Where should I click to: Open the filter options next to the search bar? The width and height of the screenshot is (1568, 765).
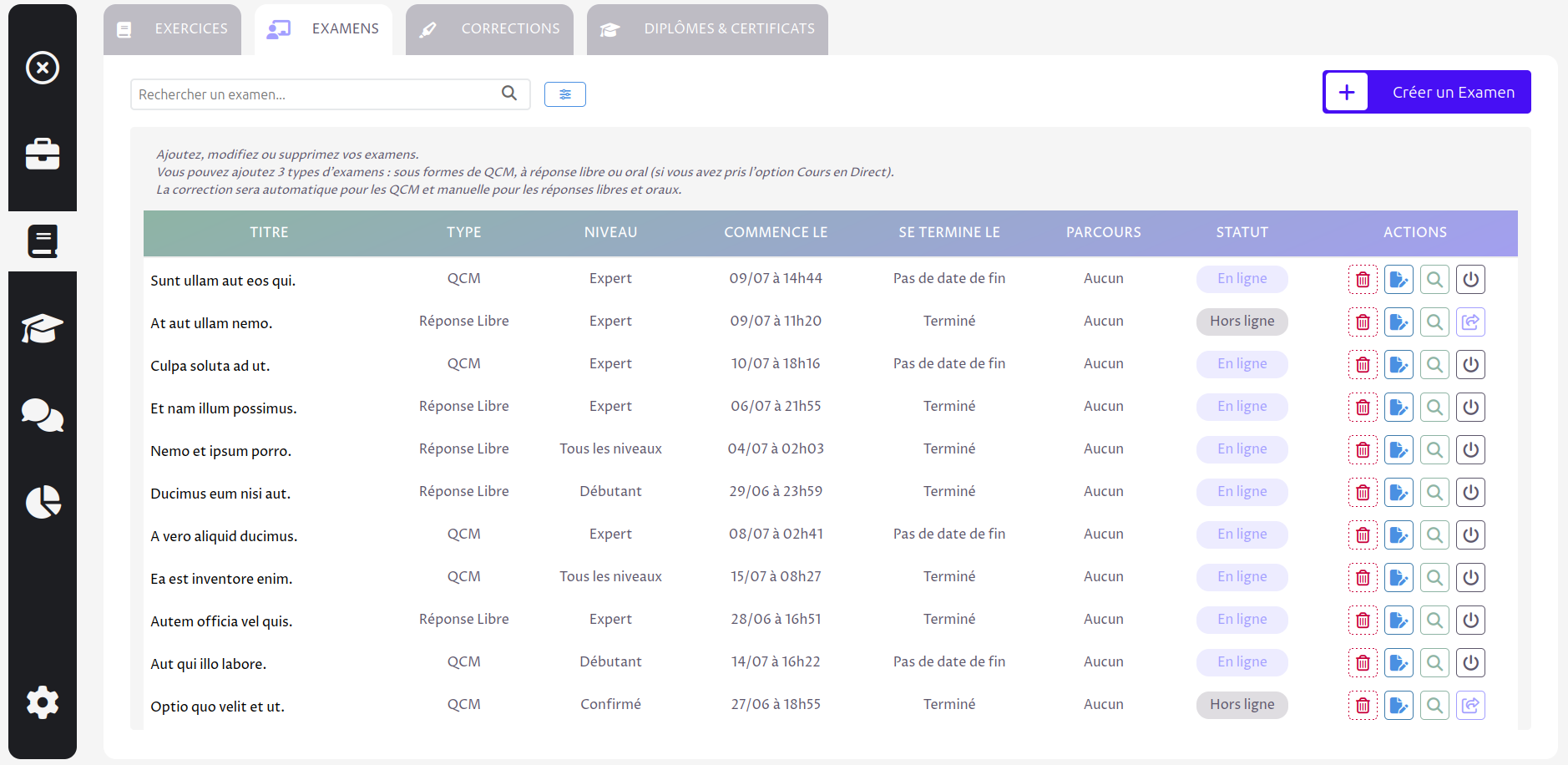point(564,94)
